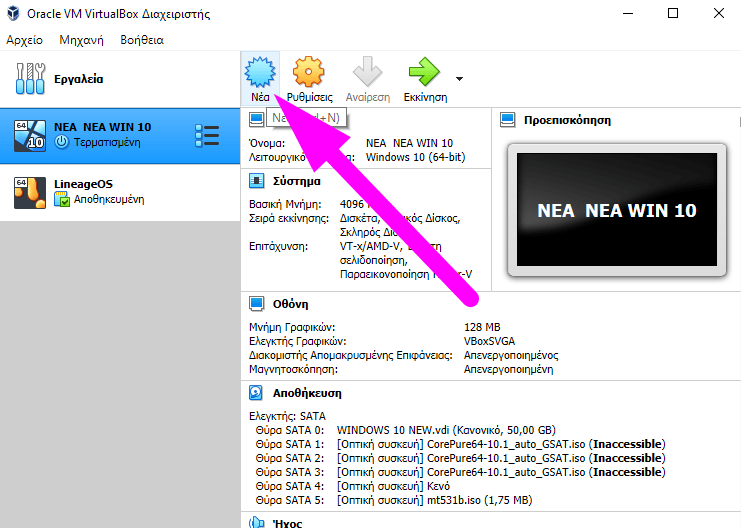Screen dimensions: 741x528
Task: Click the Απομακρυσμένης Επιφάνειας Απενεργοποιημένος value
Action: tap(511, 355)
